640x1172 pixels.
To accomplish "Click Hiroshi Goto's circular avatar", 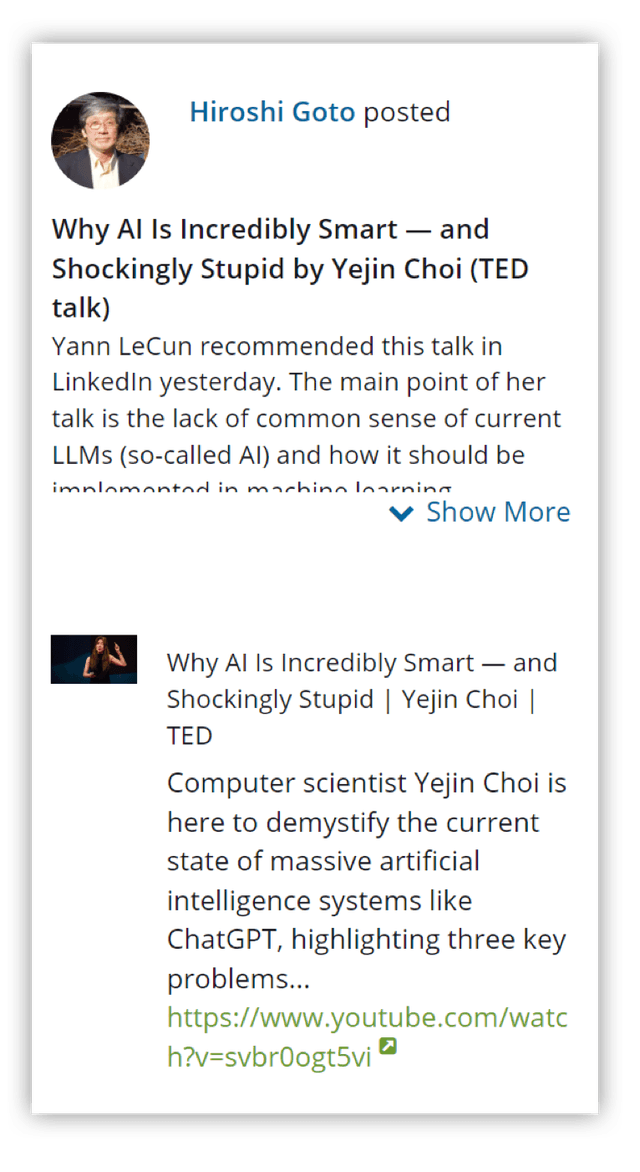I will tap(100, 140).
